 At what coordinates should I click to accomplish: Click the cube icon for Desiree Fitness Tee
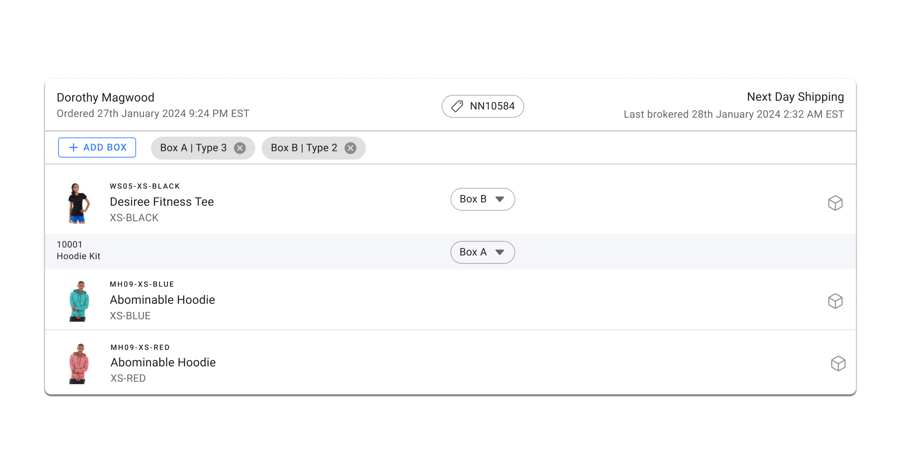(835, 203)
